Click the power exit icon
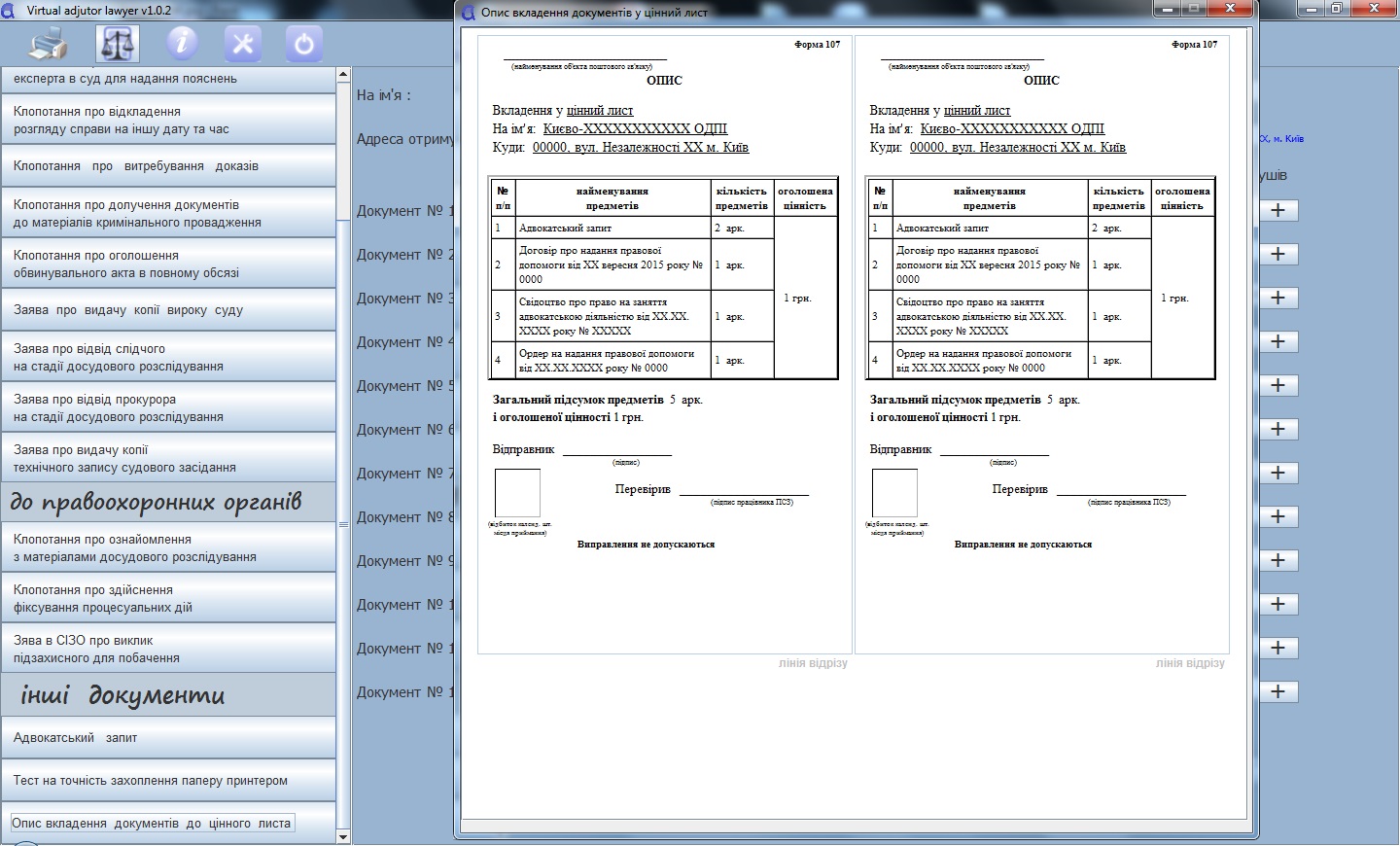1400x846 pixels. point(304,44)
